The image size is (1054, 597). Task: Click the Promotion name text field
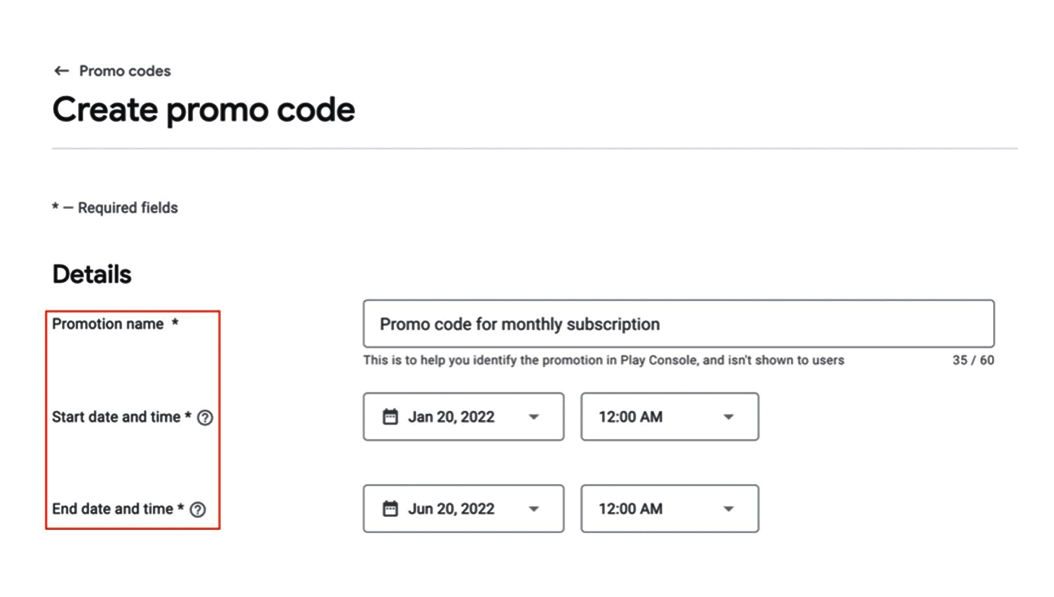[x=678, y=324]
